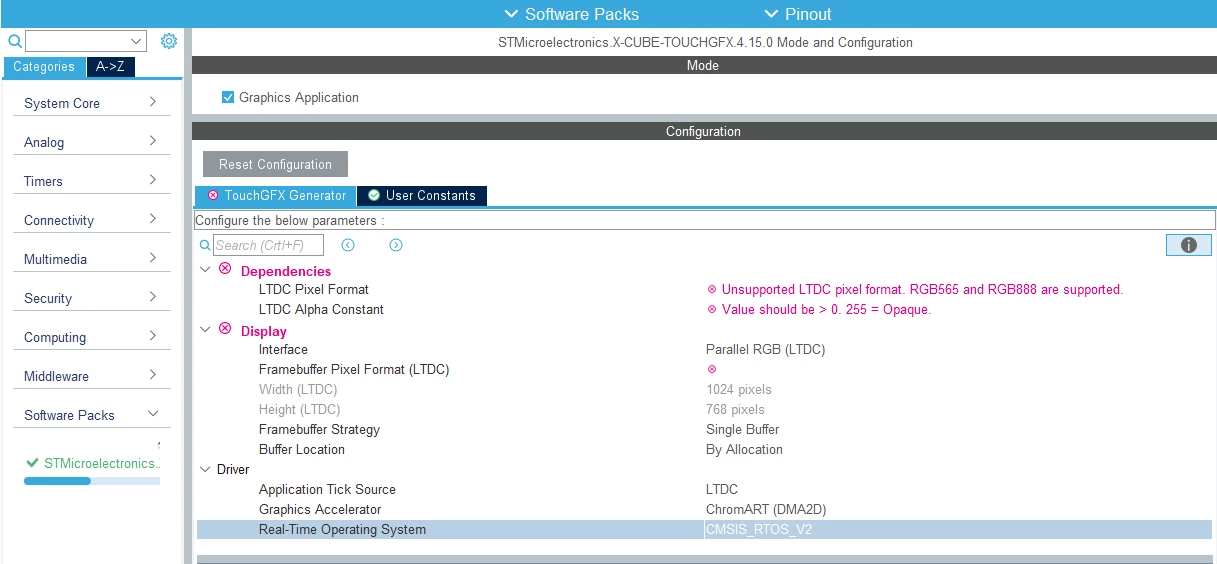Viewport: 1217px width, 564px height.
Task: Click the ChromART (DMA2D) value
Action: 766,509
